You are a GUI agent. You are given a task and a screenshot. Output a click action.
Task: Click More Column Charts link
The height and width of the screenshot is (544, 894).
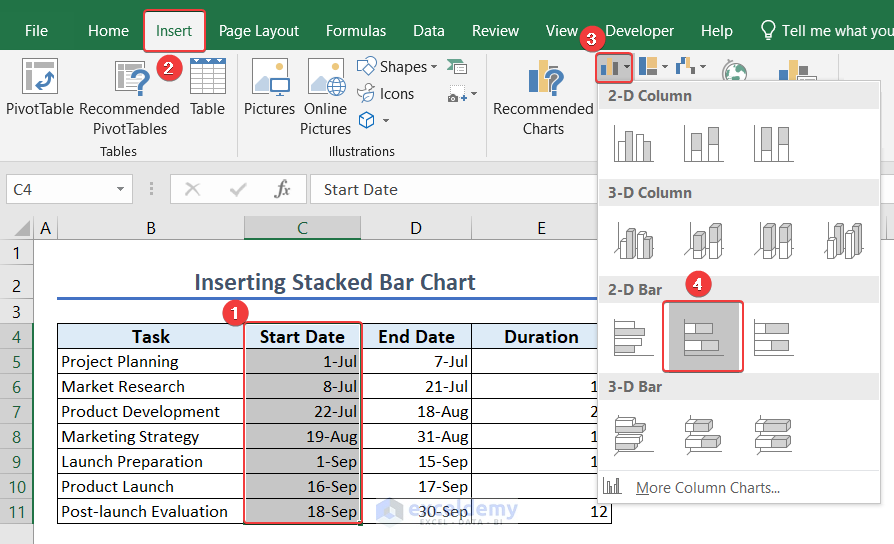pos(706,487)
